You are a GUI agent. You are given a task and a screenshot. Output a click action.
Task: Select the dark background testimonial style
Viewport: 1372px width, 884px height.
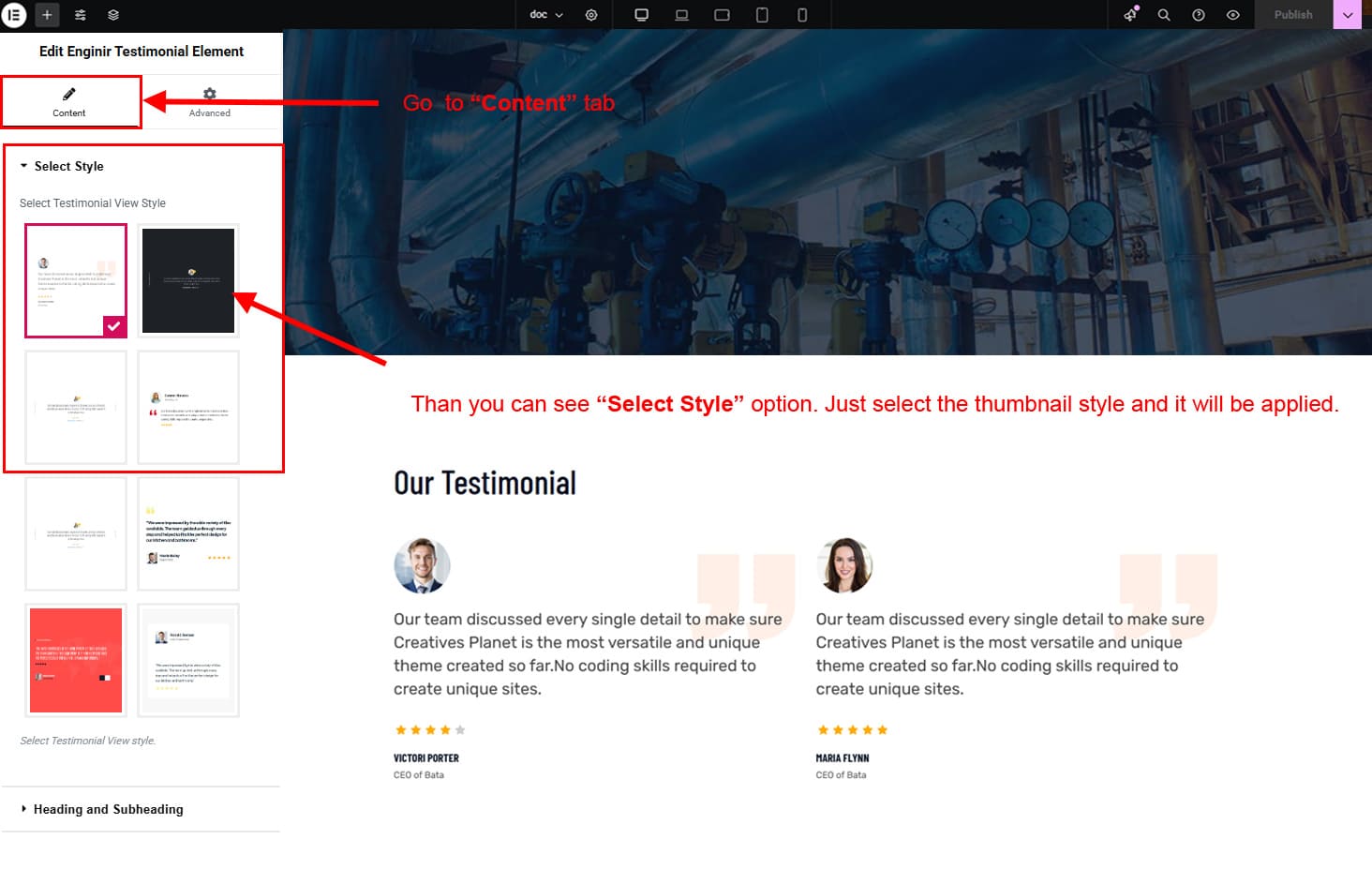188,280
